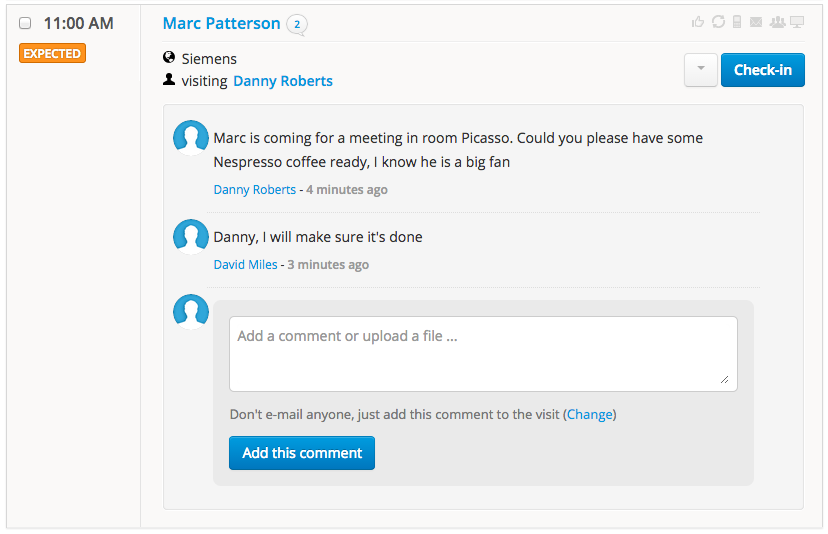The width and height of the screenshot is (828, 534).
Task: Focus the Add a comment text field
Action: pos(483,354)
